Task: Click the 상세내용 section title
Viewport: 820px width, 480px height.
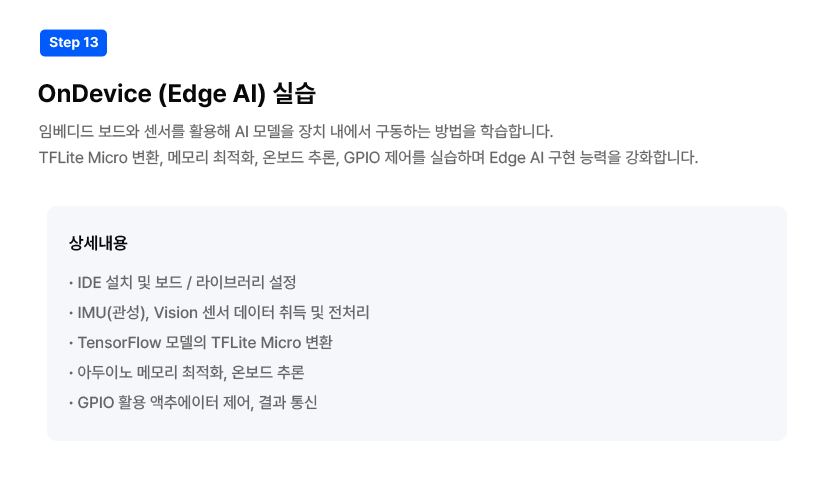Action: click(x=98, y=243)
